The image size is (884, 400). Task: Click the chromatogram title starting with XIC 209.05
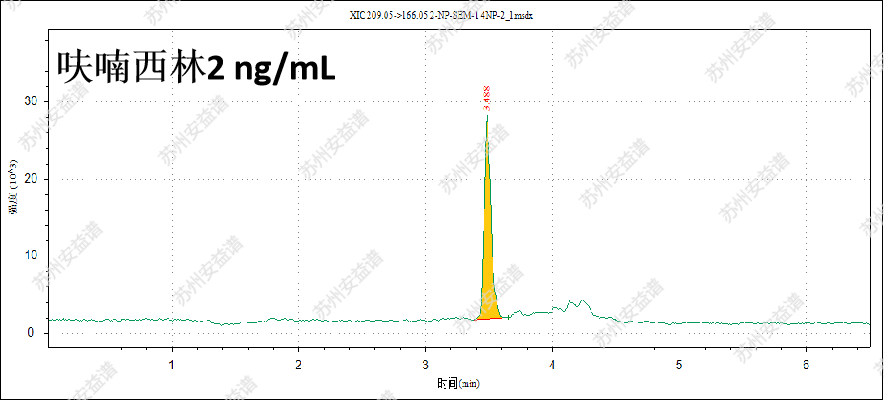point(441,16)
